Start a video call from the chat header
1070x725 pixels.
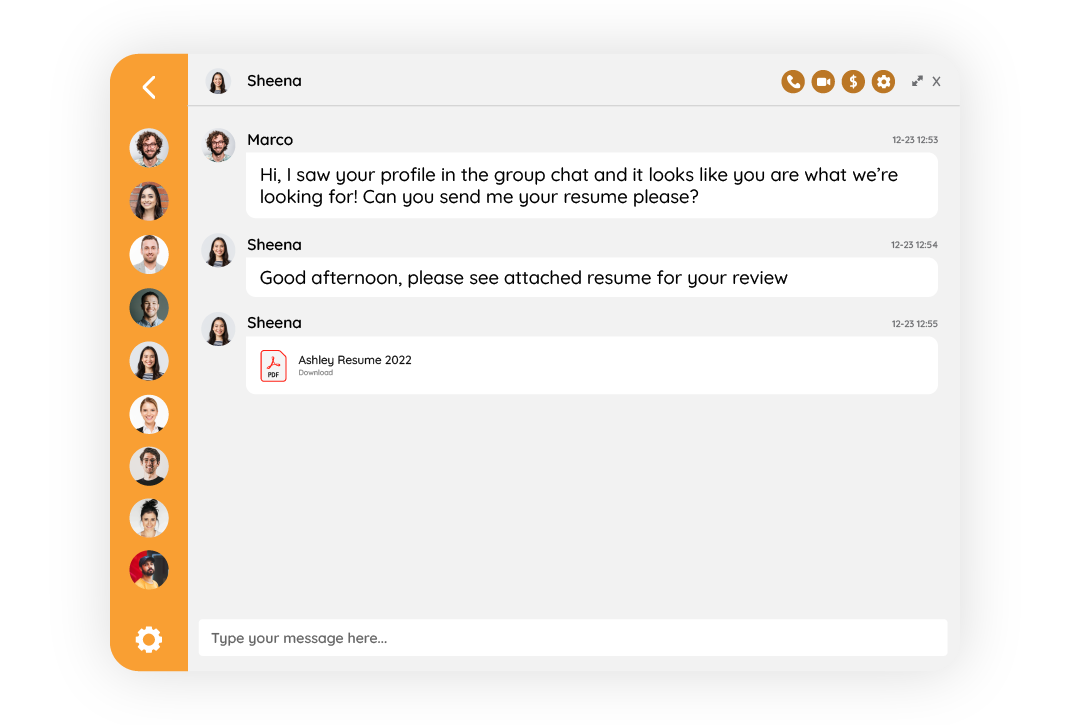(x=823, y=81)
